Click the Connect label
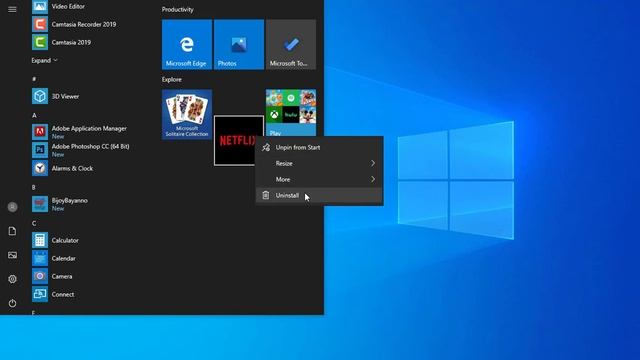This screenshot has width=640, height=360. click(63, 294)
